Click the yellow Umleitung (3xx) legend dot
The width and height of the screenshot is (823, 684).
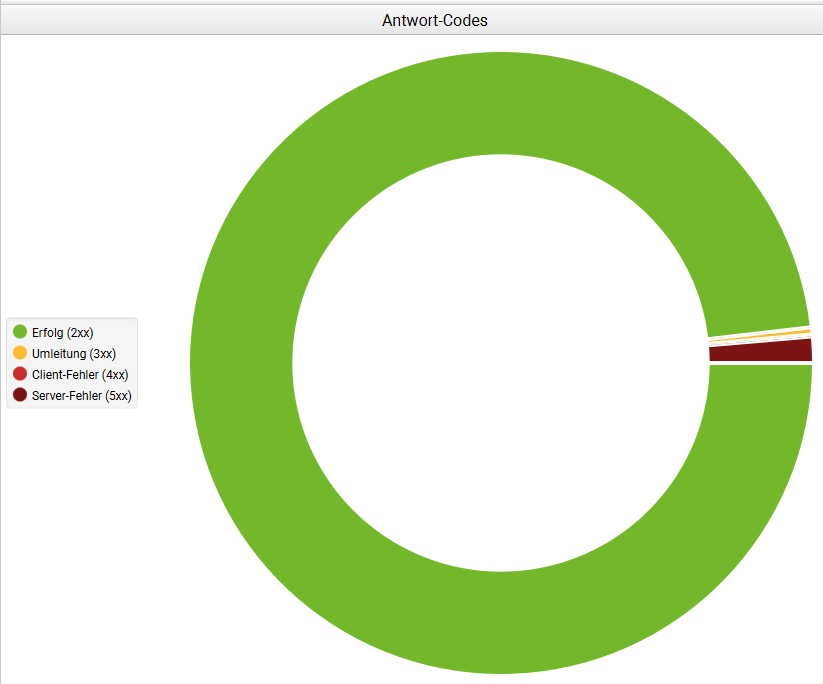[x=20, y=353]
